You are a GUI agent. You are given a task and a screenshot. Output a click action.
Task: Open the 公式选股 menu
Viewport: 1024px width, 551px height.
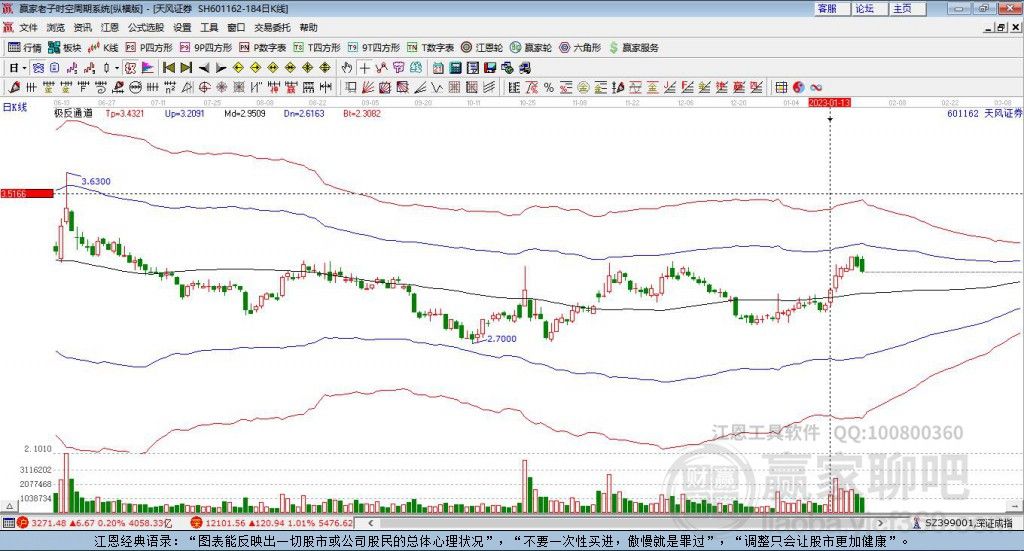pyautogui.click(x=145, y=28)
